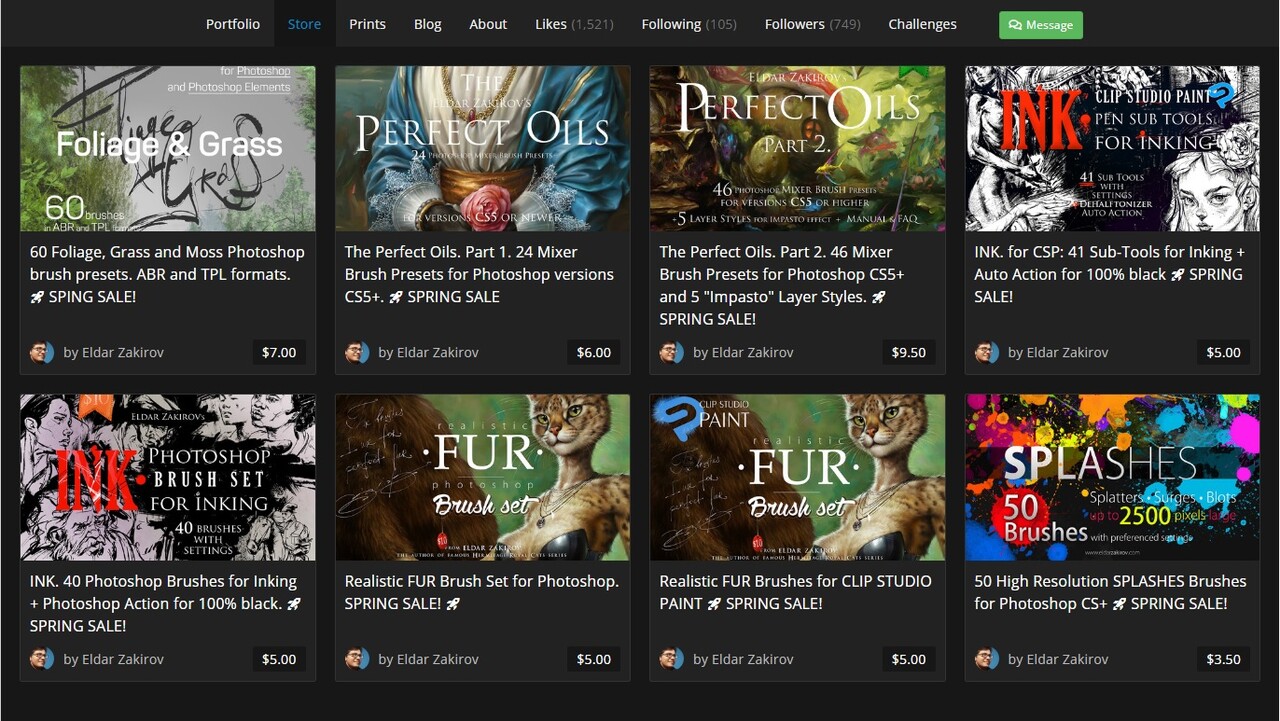Click the $3.50 price button
Viewport: 1280px width, 721px height.
click(1224, 659)
